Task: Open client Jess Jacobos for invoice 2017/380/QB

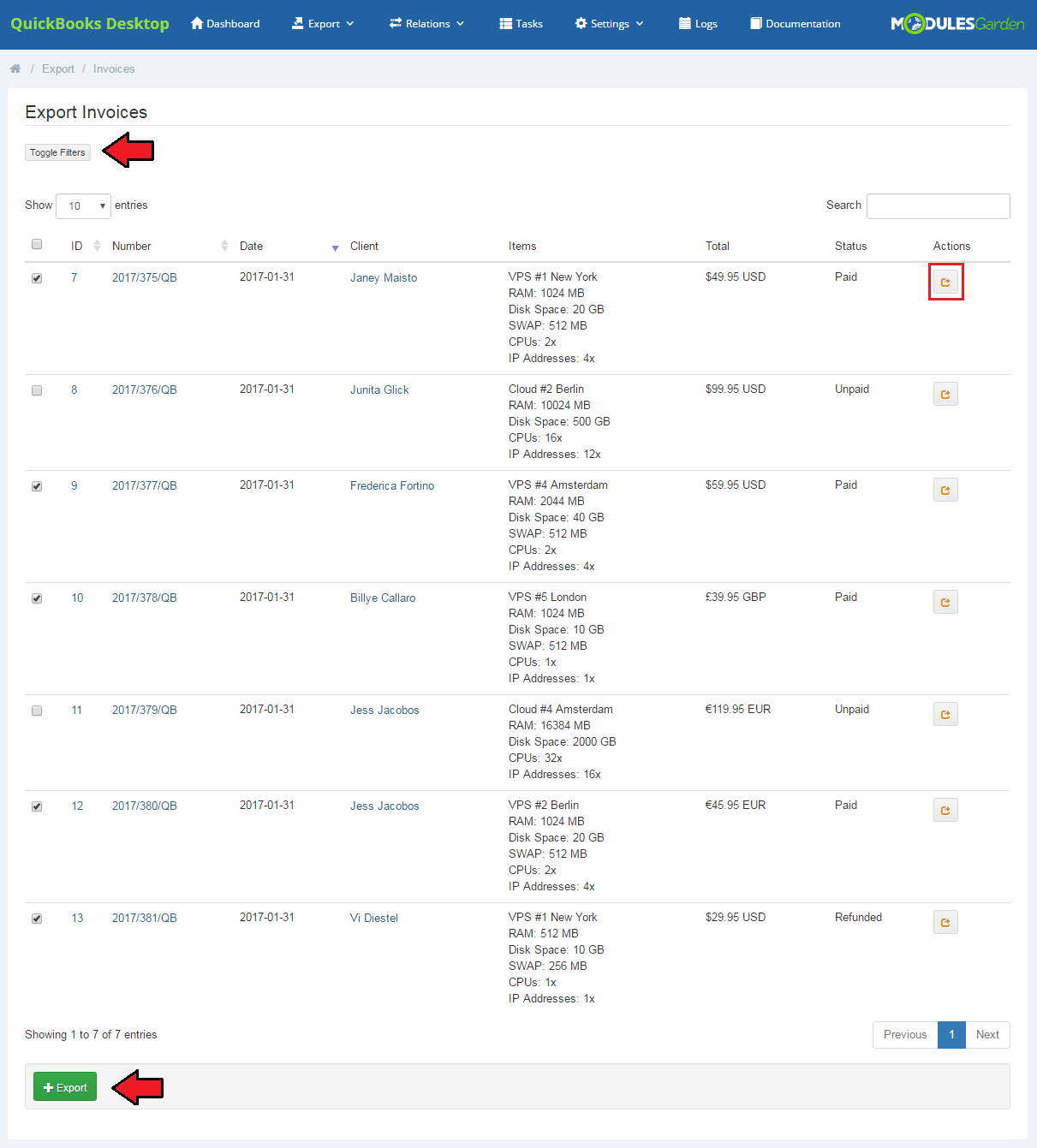Action: point(384,806)
